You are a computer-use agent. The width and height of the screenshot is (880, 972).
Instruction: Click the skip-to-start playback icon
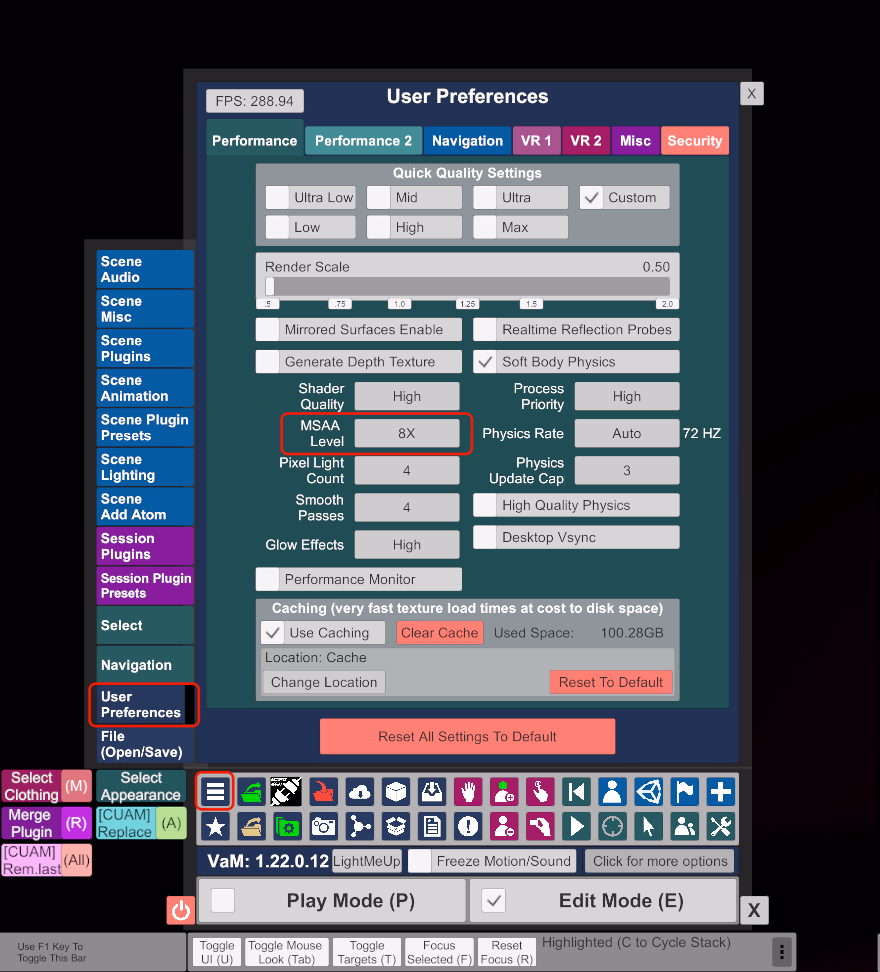coord(576,792)
